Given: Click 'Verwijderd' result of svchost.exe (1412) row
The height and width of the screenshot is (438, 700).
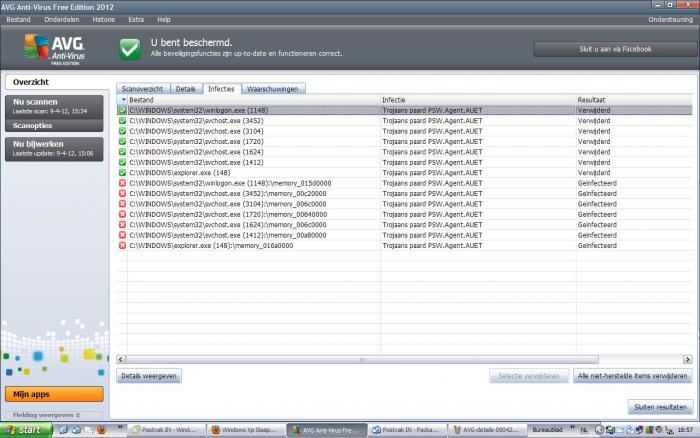Looking at the screenshot, I should pyautogui.click(x=594, y=162).
